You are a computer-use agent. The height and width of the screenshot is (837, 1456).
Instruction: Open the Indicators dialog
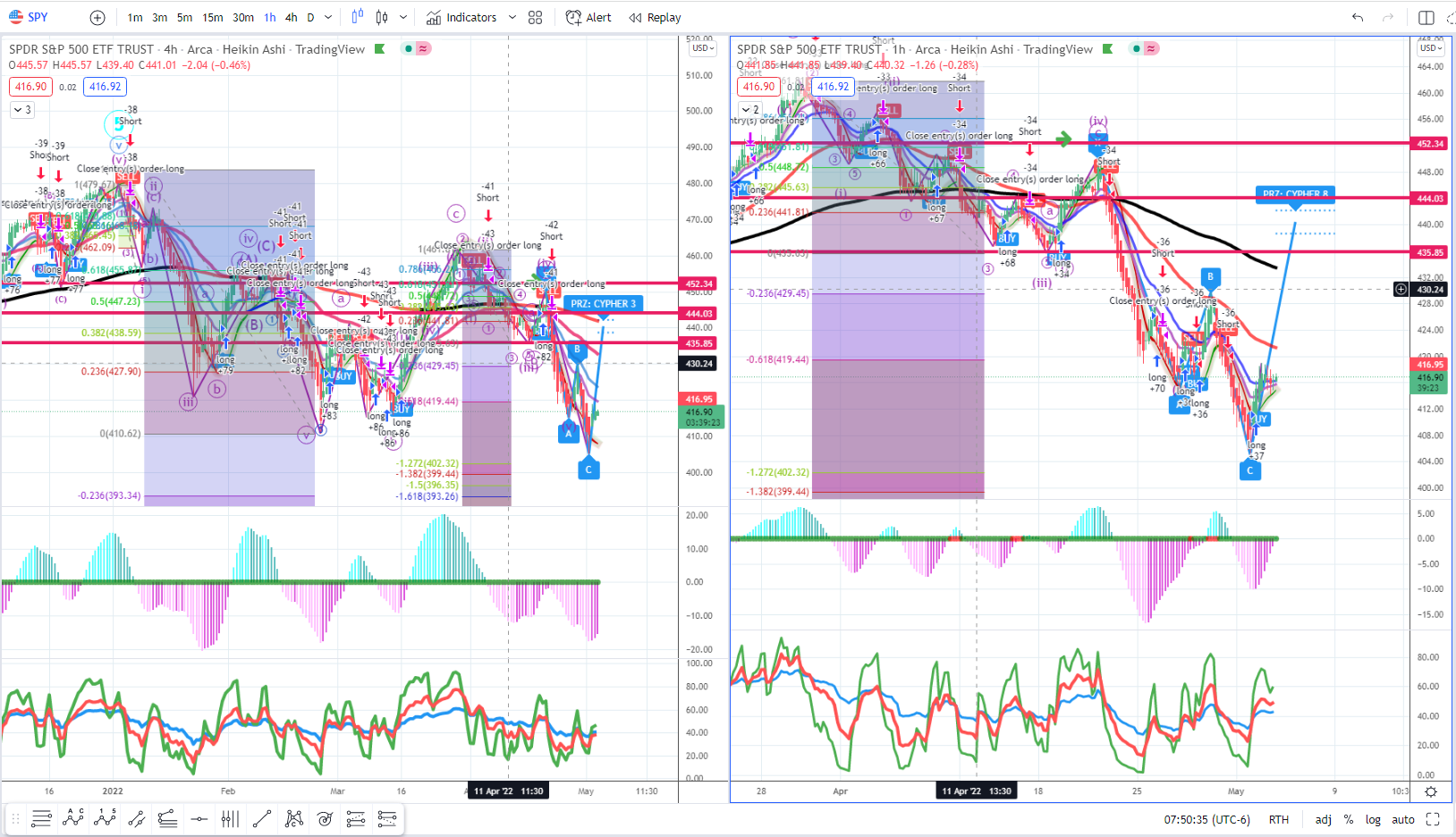click(x=461, y=17)
